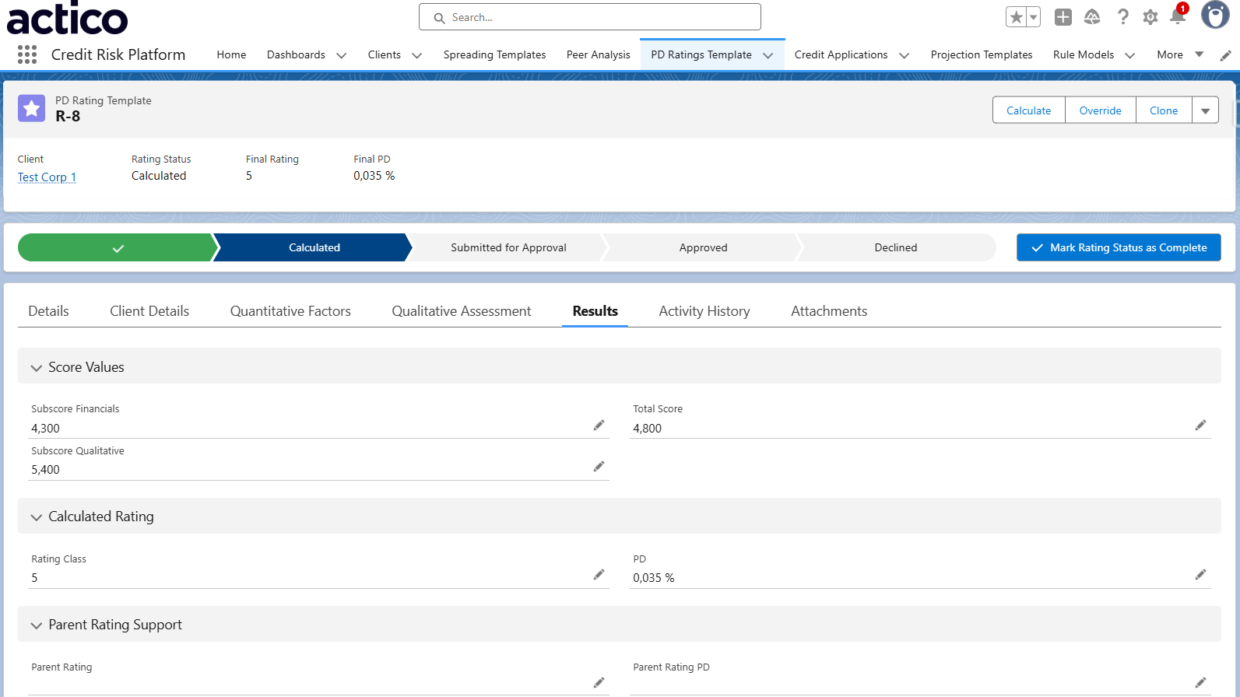Edit the PD value with the pencil icon
This screenshot has width=1240, height=697.
pos(1200,574)
